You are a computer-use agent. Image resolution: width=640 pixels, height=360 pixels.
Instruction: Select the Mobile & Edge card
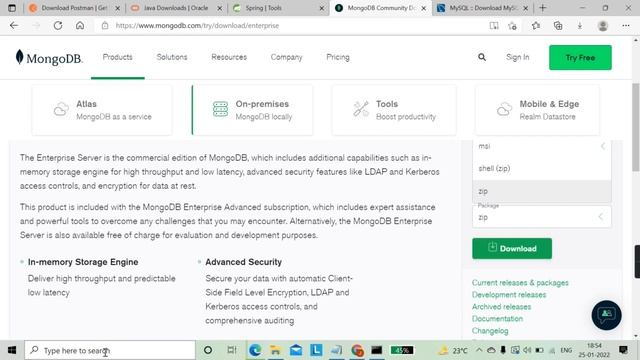coord(538,110)
